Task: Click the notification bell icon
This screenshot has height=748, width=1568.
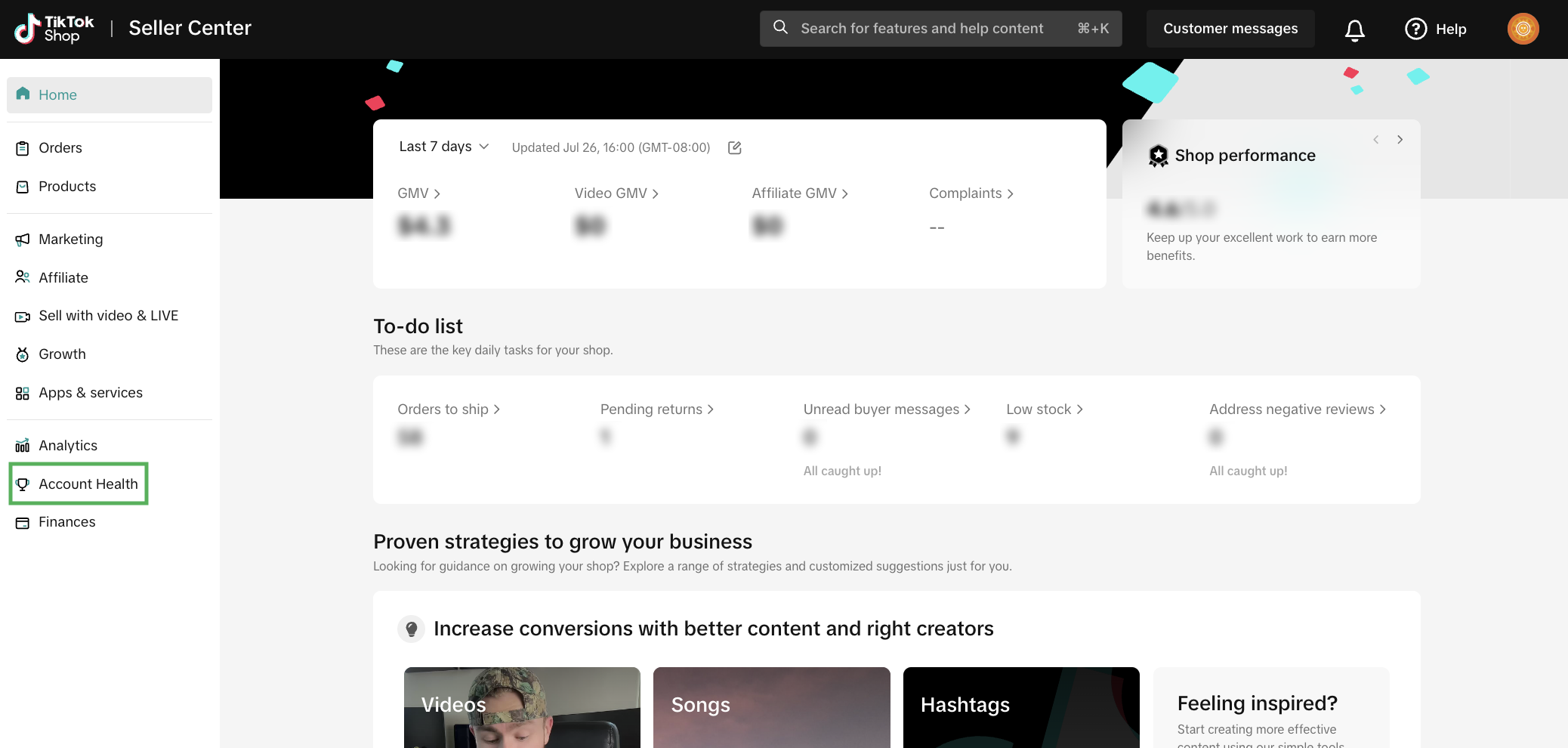Action: click(x=1355, y=29)
